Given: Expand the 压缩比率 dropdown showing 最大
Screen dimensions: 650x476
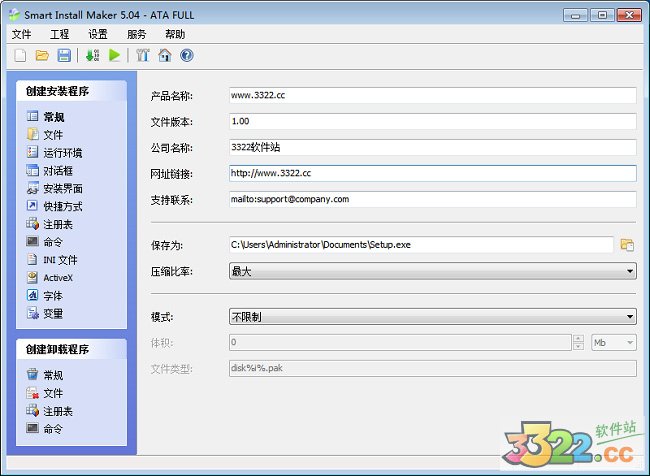Looking at the screenshot, I should 433,271.
